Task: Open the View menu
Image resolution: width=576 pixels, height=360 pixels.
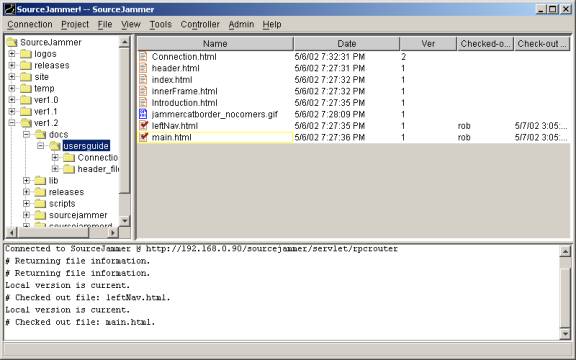Action: pos(131,25)
